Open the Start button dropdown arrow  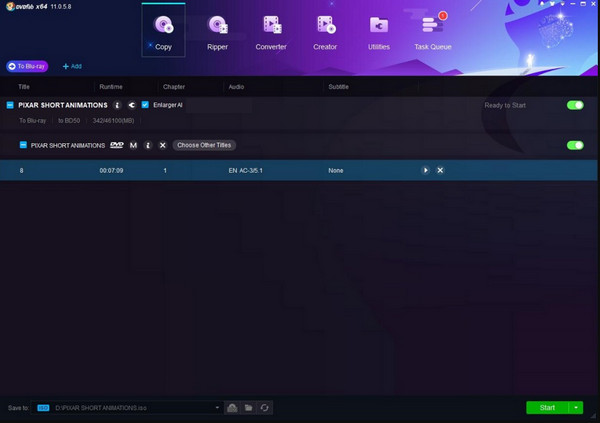click(576, 408)
